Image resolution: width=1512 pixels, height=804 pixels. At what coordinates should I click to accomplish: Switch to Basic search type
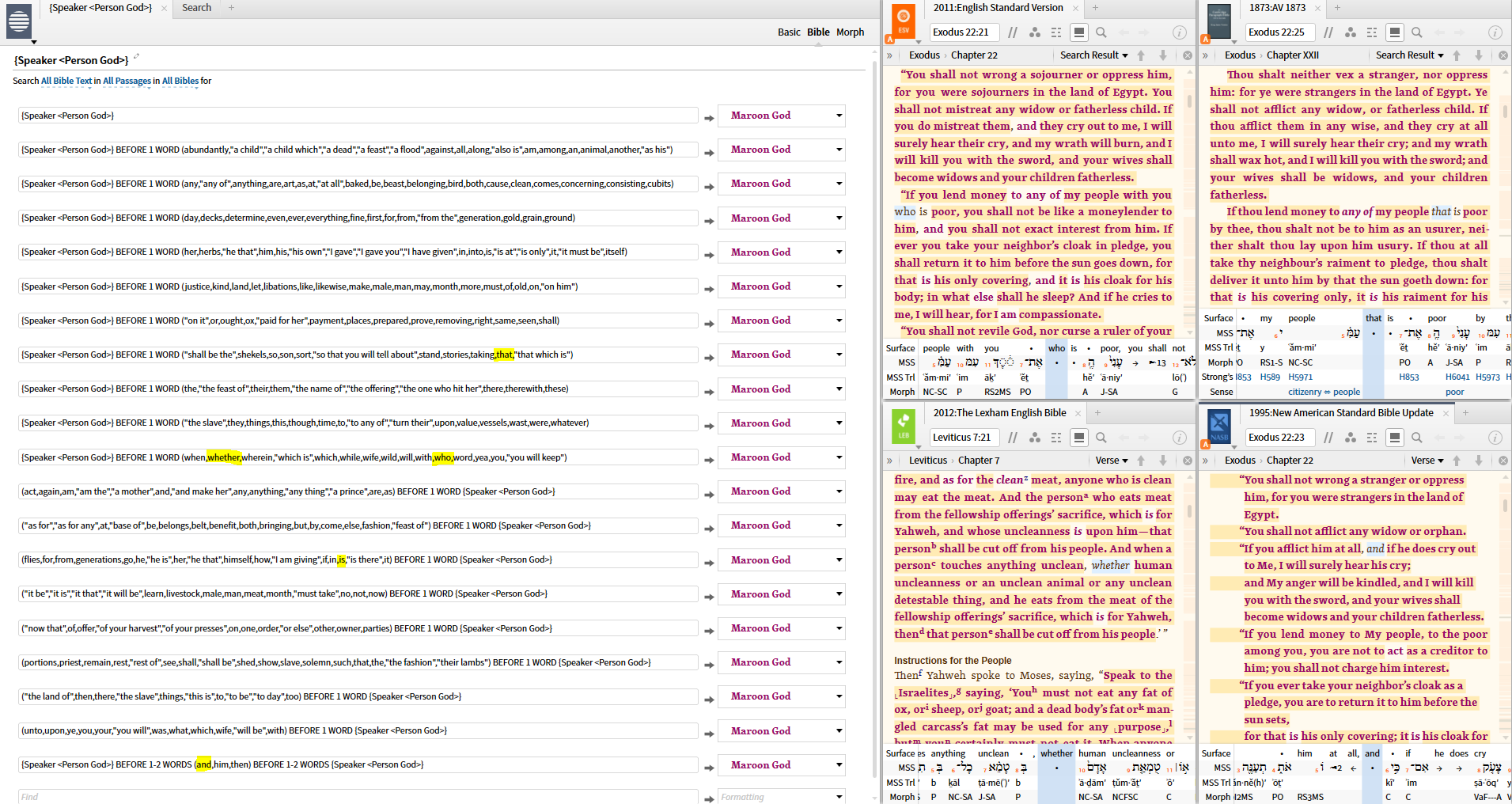tap(789, 32)
